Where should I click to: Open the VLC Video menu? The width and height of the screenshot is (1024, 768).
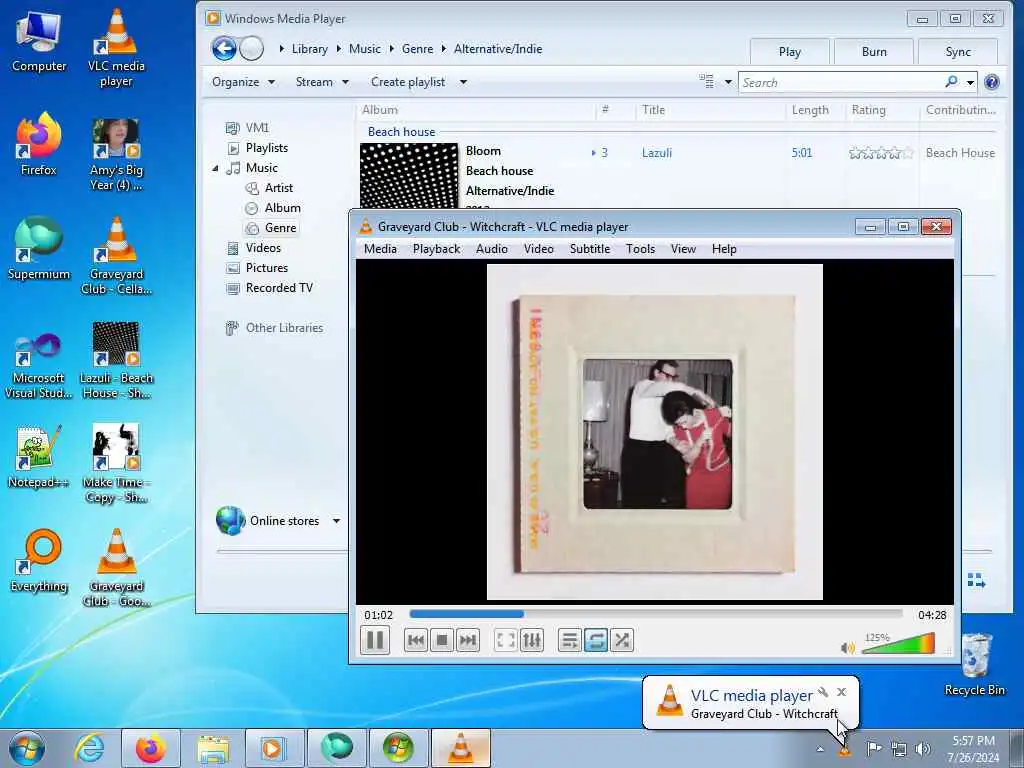[539, 249]
